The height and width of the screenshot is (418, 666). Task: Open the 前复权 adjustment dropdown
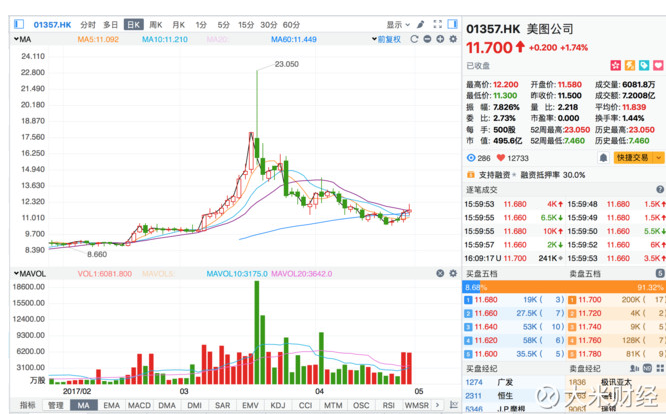pos(387,39)
